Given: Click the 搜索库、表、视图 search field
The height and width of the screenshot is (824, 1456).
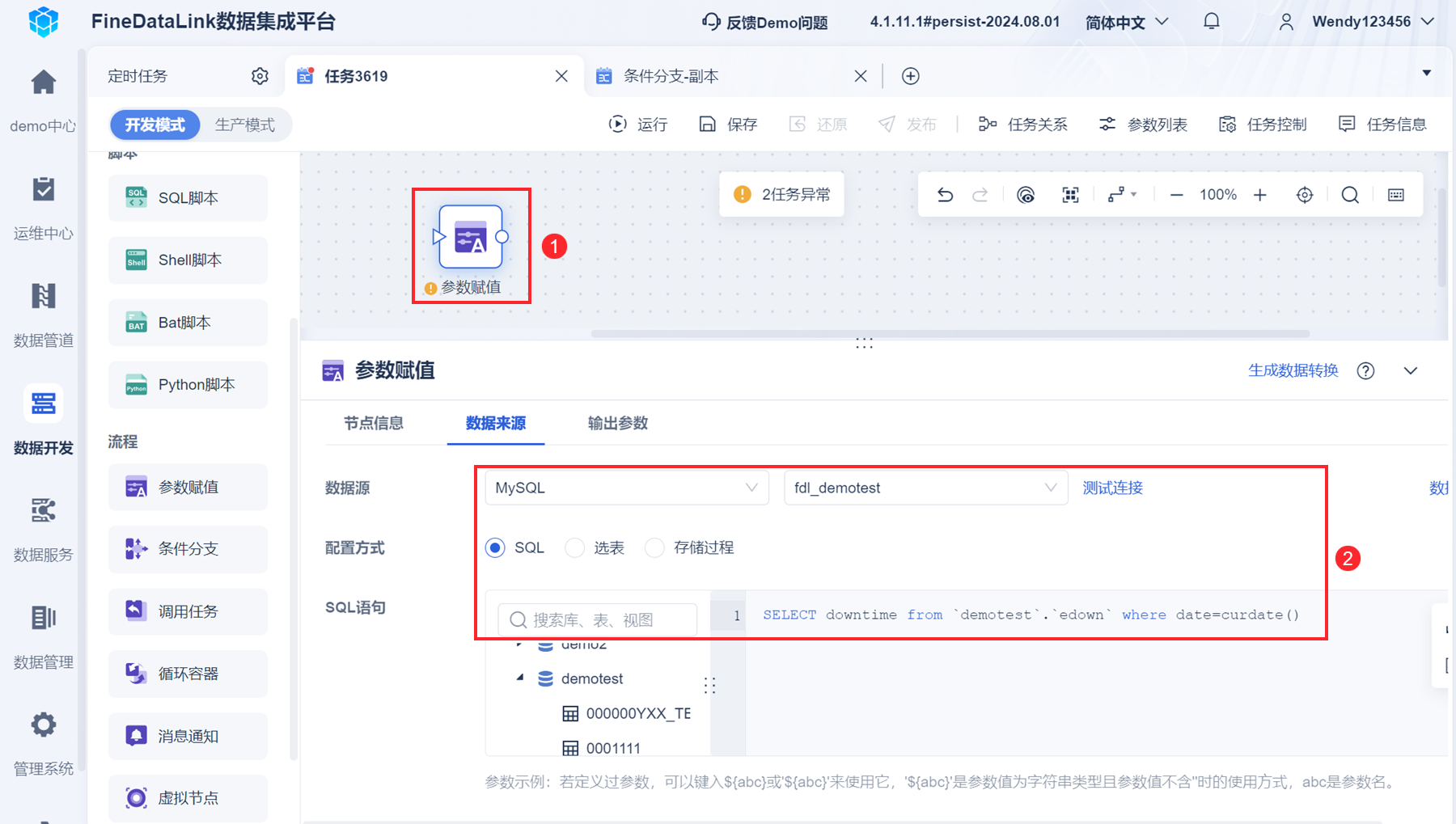Looking at the screenshot, I should 597,620.
